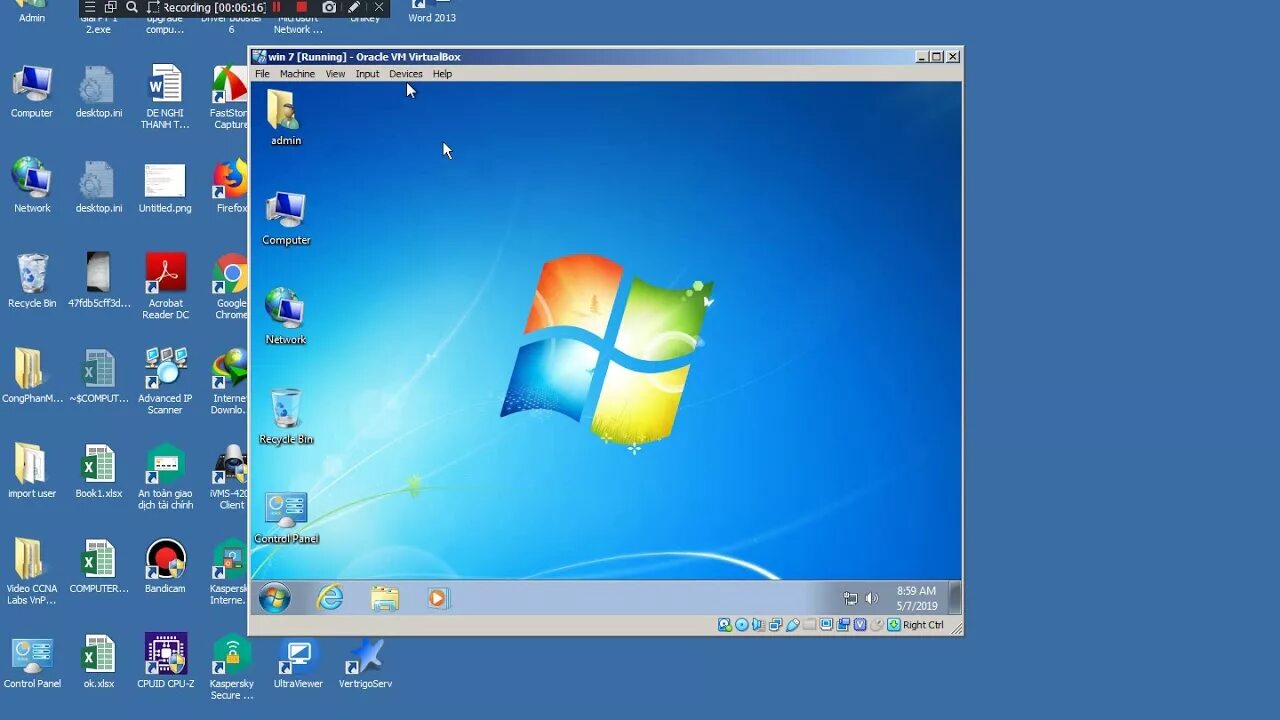Select the host Network desktop icon
Image resolution: width=1280 pixels, height=720 pixels.
point(32,186)
